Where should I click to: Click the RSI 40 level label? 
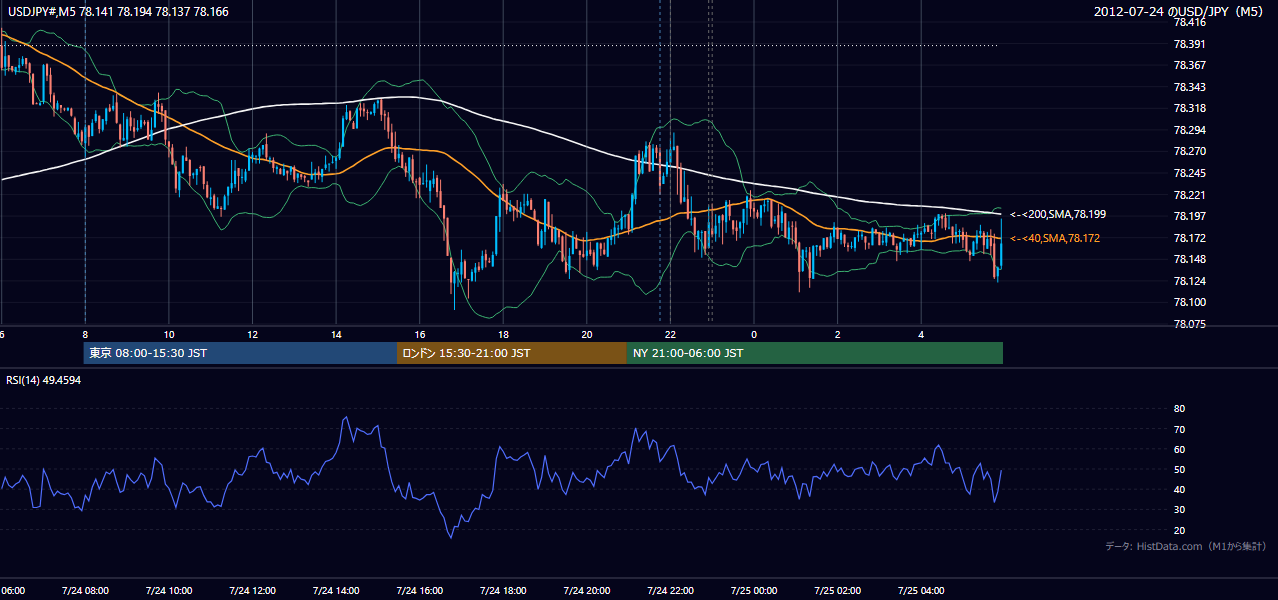point(1179,489)
